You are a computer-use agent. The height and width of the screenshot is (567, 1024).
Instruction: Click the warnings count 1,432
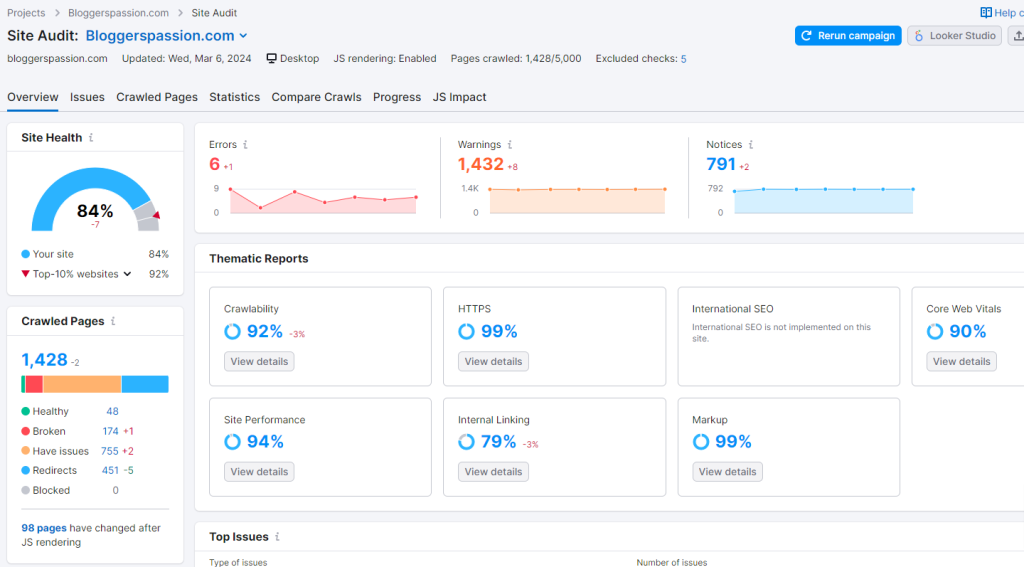coord(481,164)
